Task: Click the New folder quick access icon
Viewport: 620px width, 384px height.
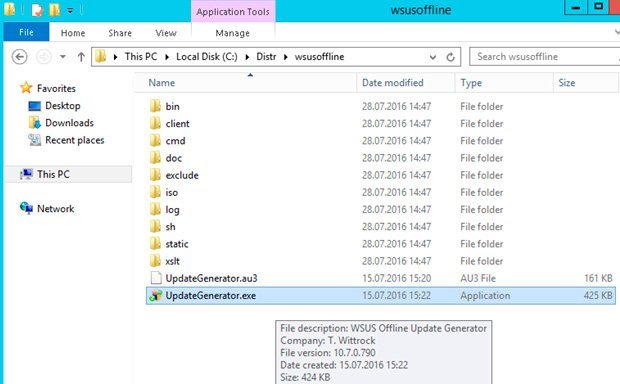Action: (55, 10)
